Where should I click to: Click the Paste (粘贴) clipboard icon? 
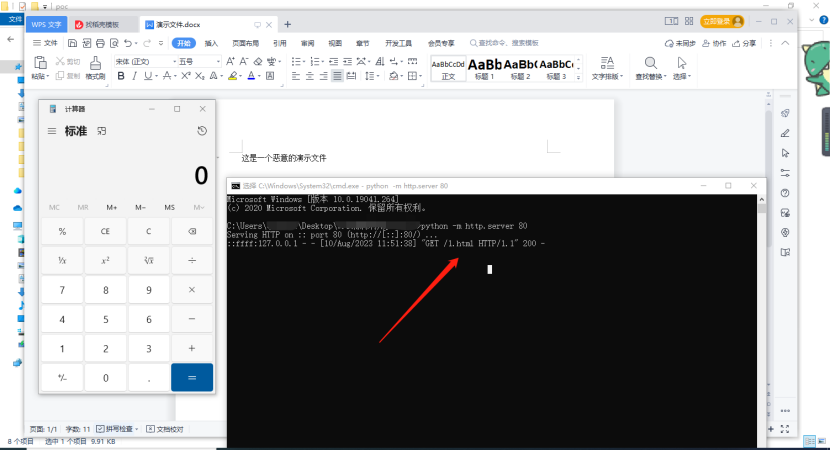[38, 62]
